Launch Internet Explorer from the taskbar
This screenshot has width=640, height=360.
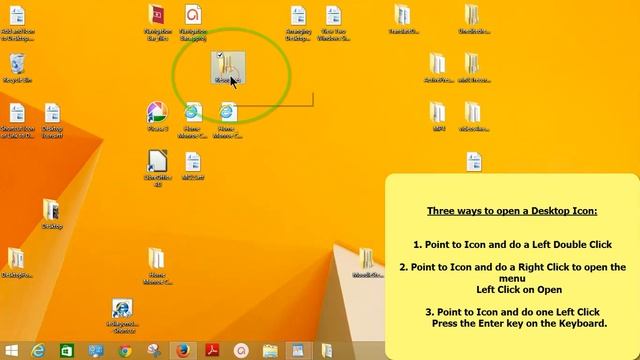[x=38, y=351]
